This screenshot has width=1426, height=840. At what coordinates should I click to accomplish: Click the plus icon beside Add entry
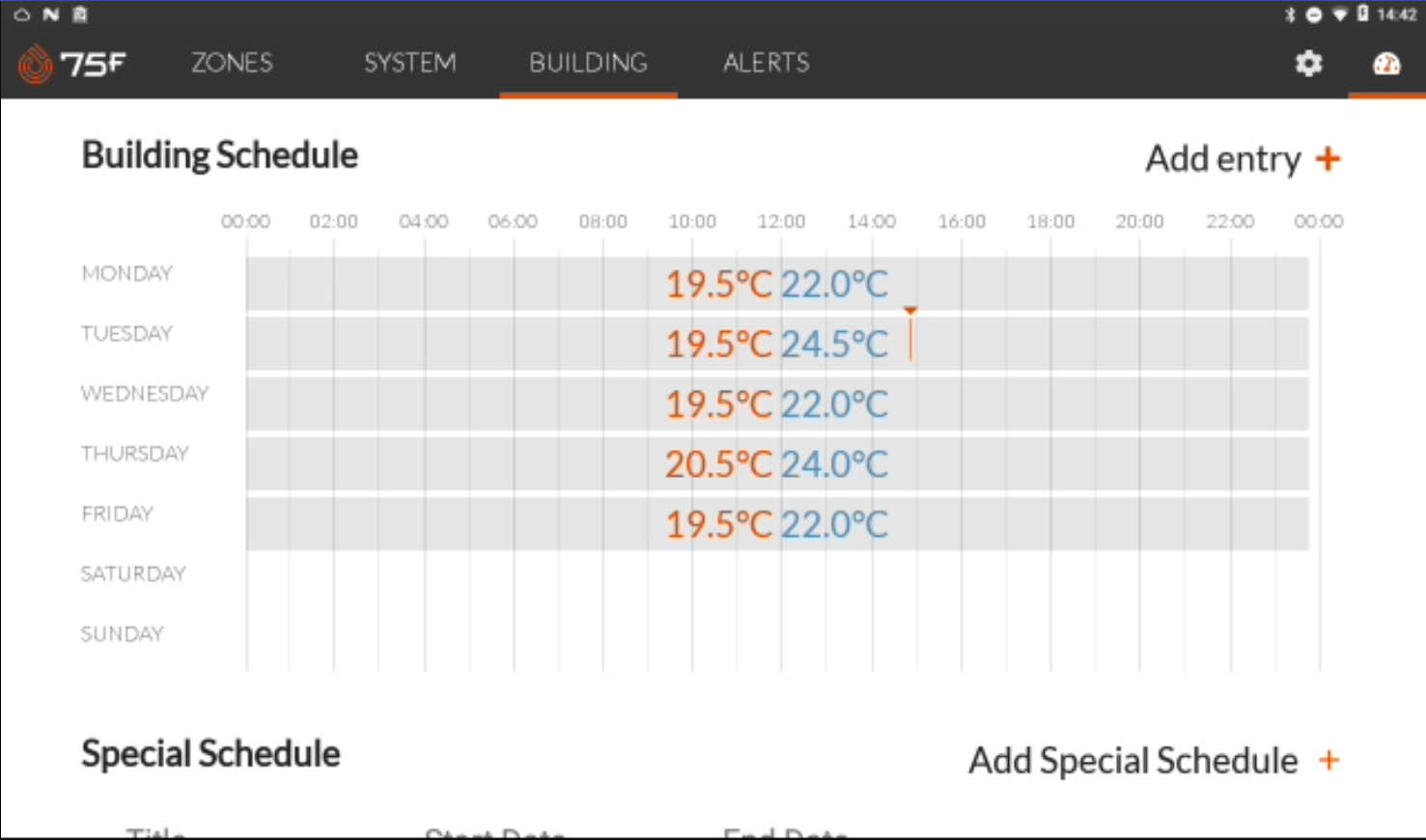[x=1328, y=158]
